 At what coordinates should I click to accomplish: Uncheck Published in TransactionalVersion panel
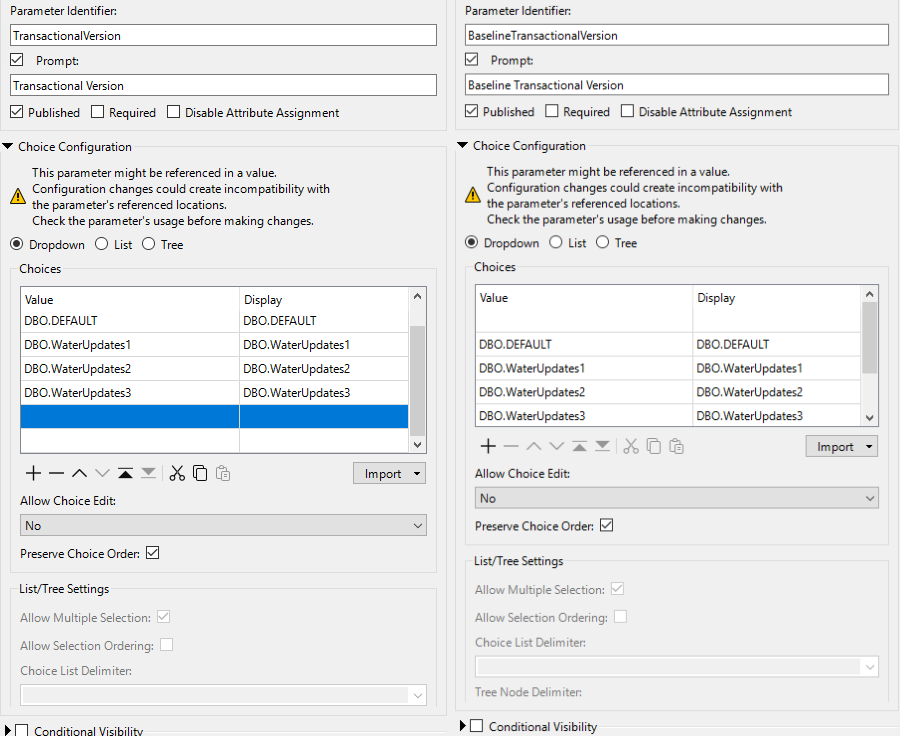[17, 111]
